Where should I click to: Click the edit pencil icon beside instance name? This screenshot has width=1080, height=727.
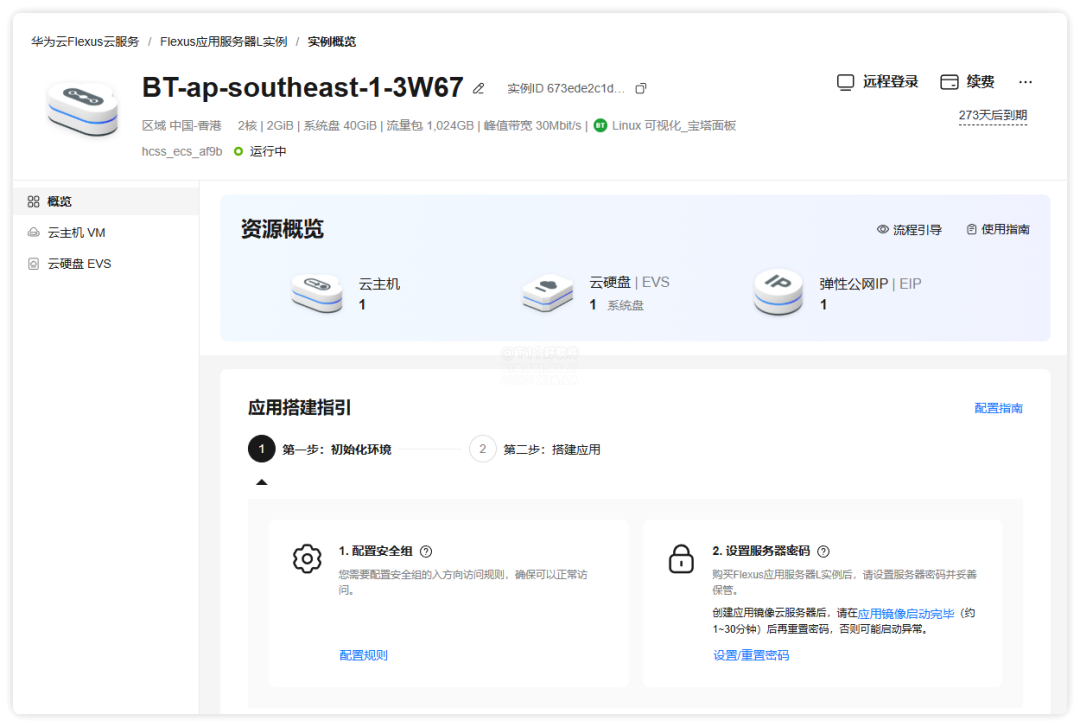pos(479,89)
